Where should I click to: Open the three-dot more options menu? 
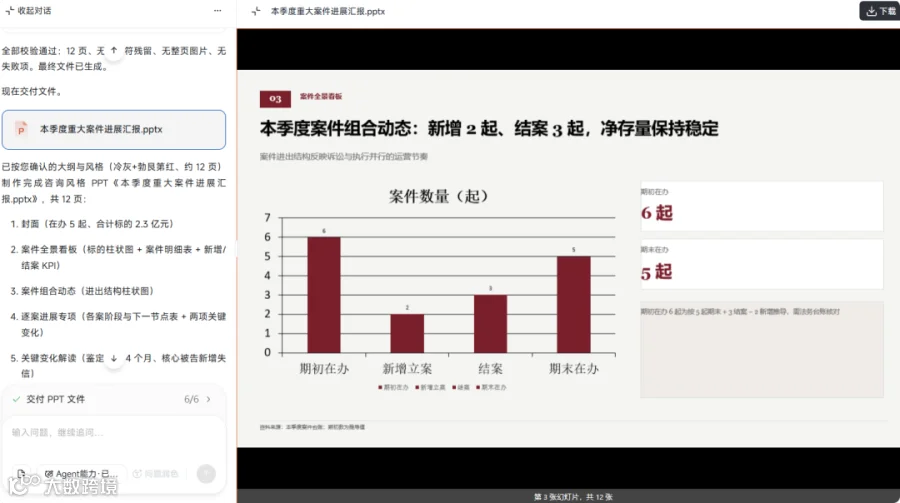(x=218, y=11)
